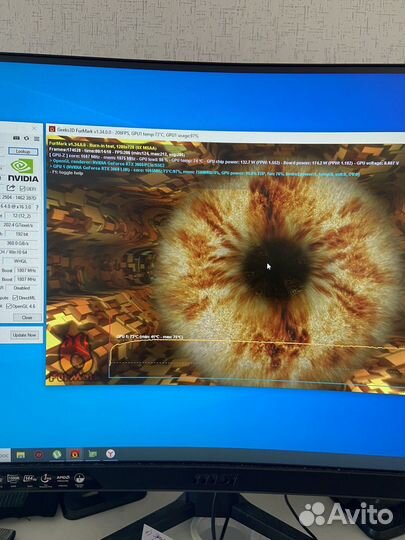This screenshot has height=540, width=405.
Task: Click the bus interface question mark button
Action: coord(37,207)
